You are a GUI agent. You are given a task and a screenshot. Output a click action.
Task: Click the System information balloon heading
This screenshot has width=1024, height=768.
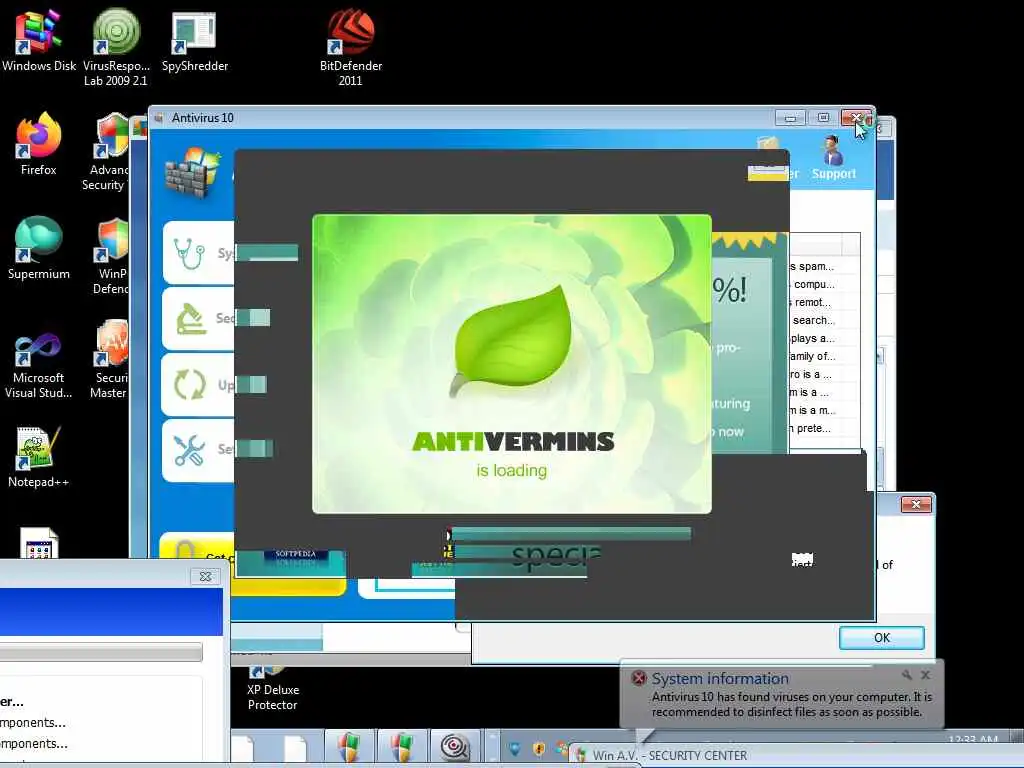tap(720, 679)
